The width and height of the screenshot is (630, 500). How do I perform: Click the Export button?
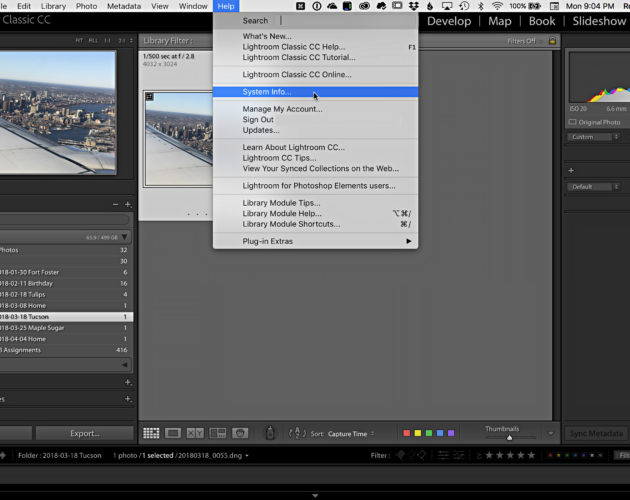[x=84, y=433]
